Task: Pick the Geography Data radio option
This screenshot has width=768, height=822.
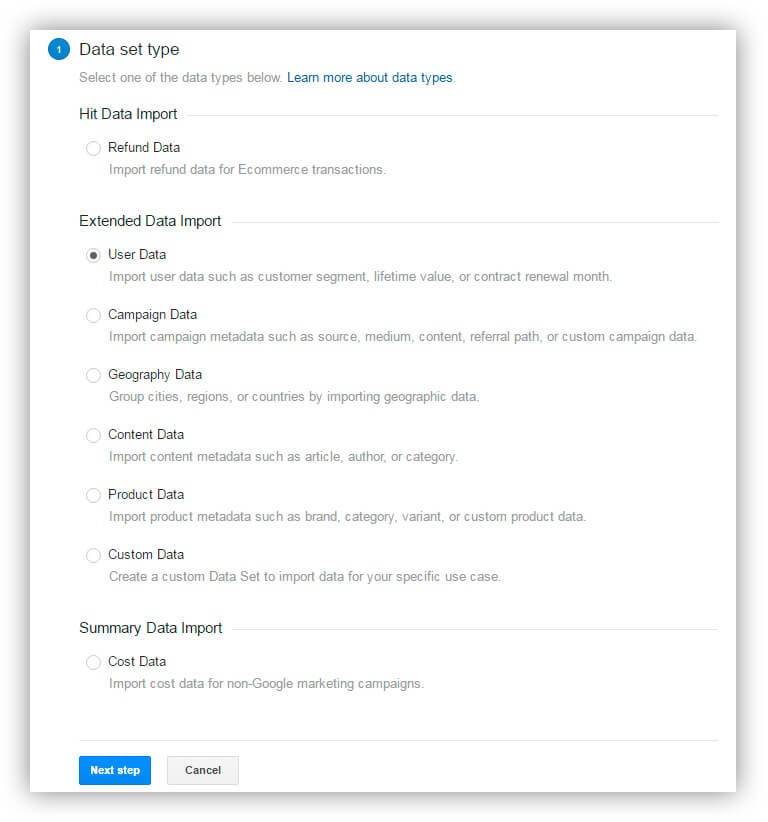Action: pyautogui.click(x=93, y=375)
